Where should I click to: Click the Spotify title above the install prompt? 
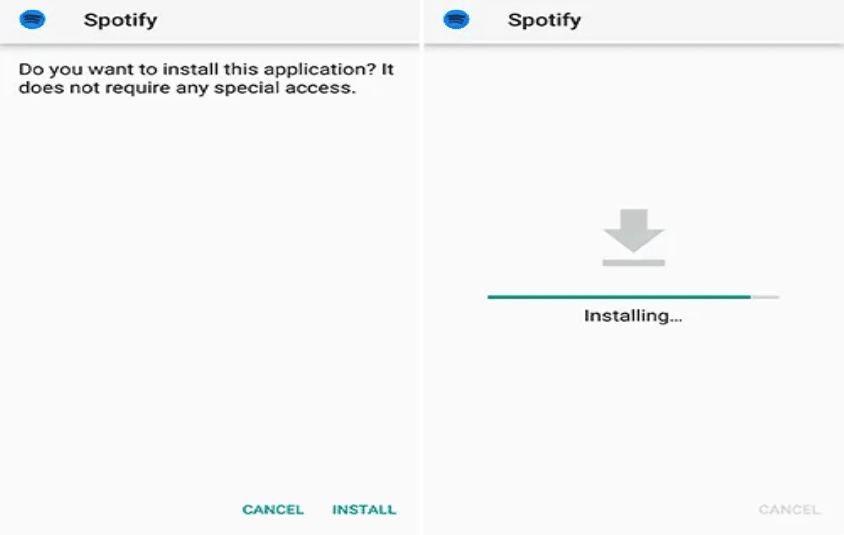[121, 20]
